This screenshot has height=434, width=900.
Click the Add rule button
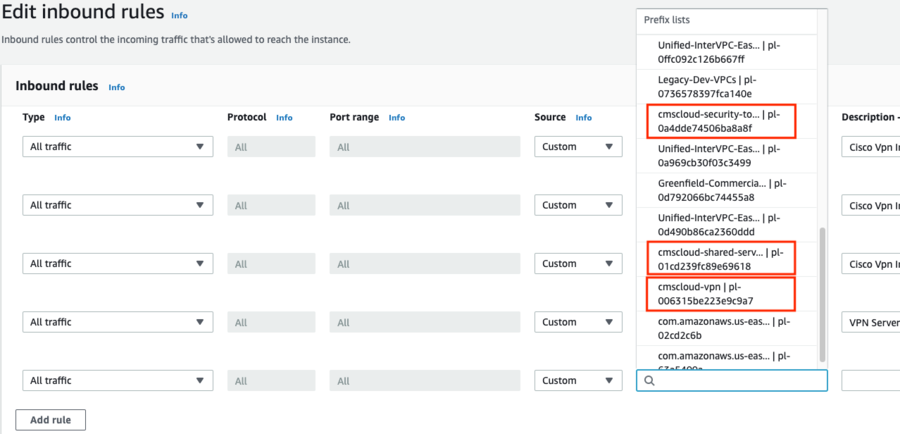tap(51, 420)
